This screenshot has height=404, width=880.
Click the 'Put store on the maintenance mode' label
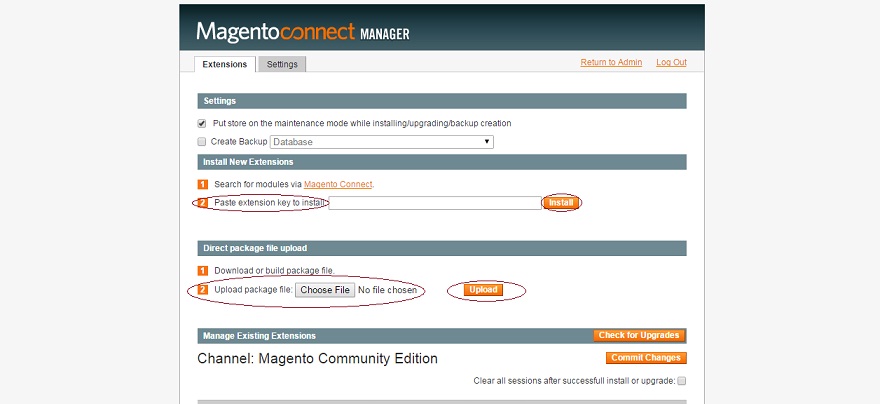click(362, 123)
